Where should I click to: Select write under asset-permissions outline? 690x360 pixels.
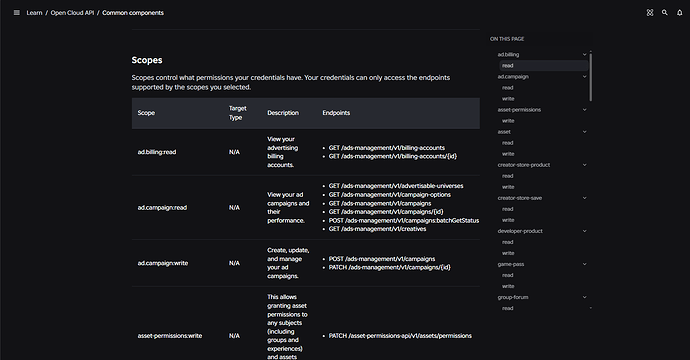point(508,121)
